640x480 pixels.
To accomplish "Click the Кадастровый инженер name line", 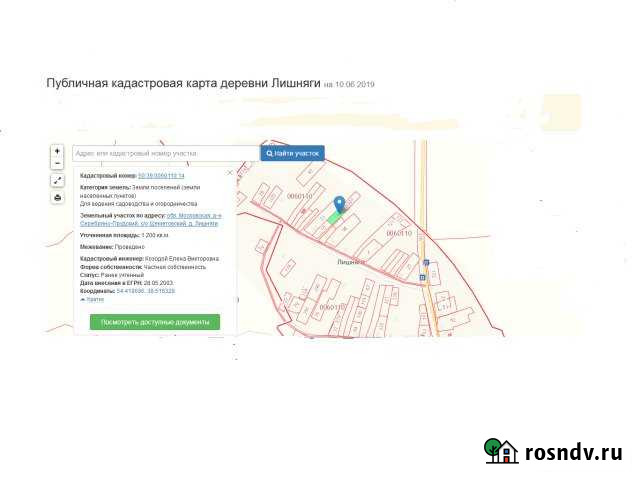I will tap(149, 259).
